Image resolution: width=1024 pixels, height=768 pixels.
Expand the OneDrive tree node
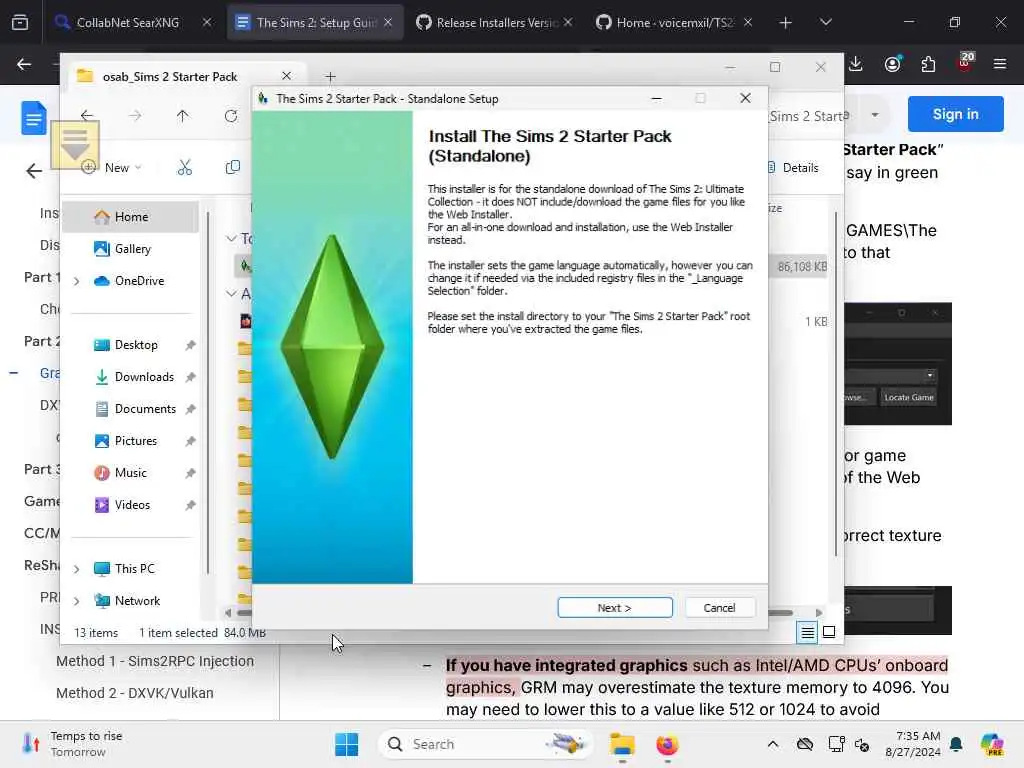76,281
